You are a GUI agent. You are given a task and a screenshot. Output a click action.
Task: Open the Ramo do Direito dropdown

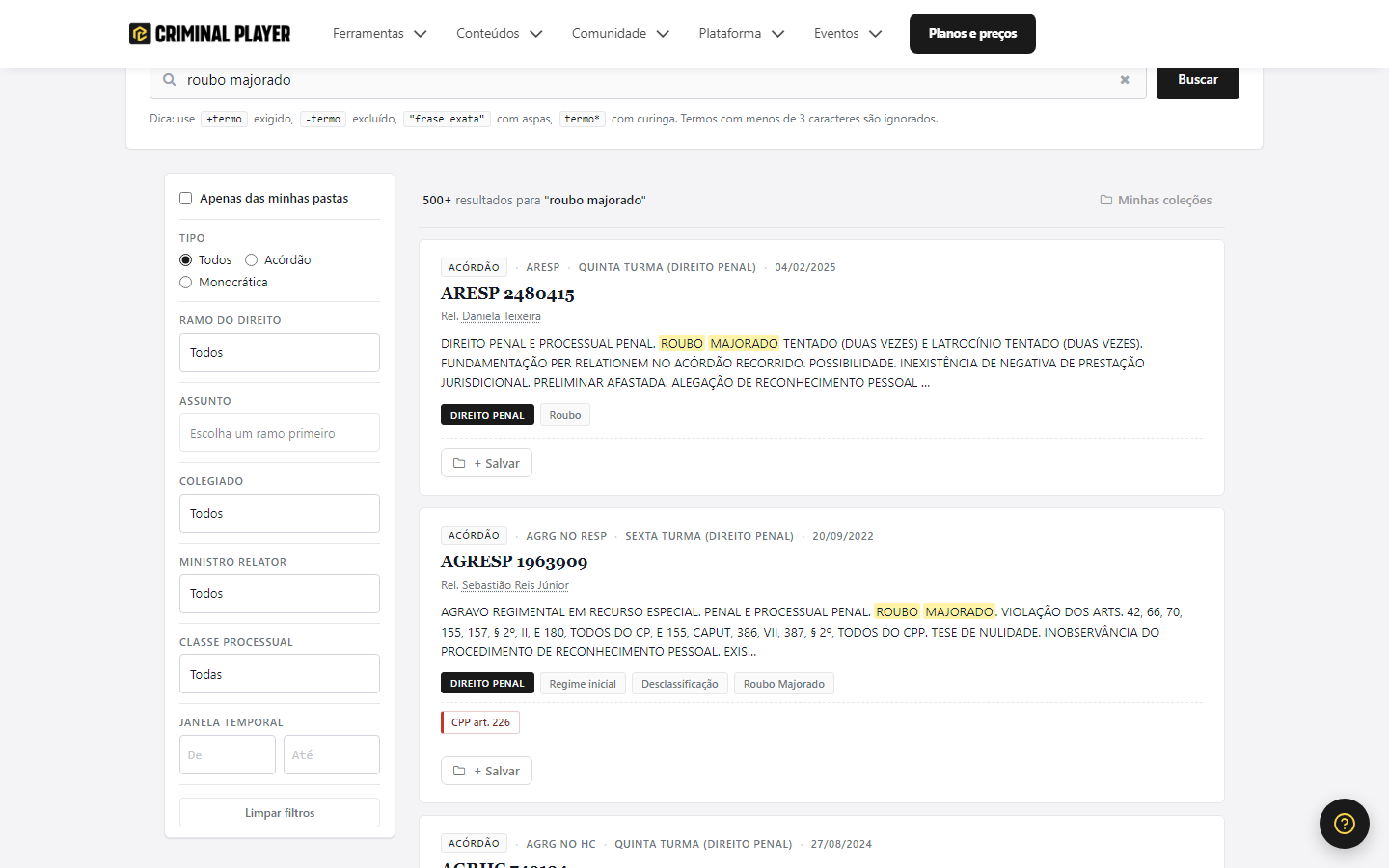280,353
